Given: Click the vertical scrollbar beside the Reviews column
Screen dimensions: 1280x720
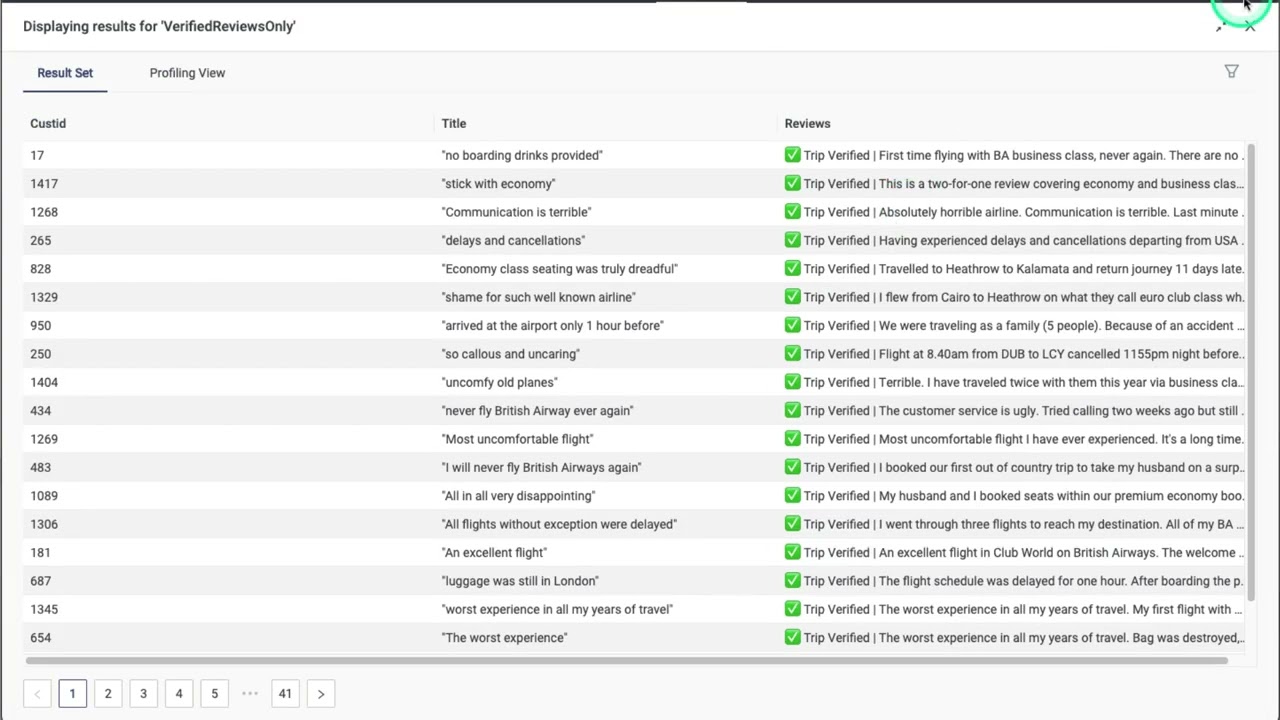Looking at the screenshot, I should (x=1250, y=380).
